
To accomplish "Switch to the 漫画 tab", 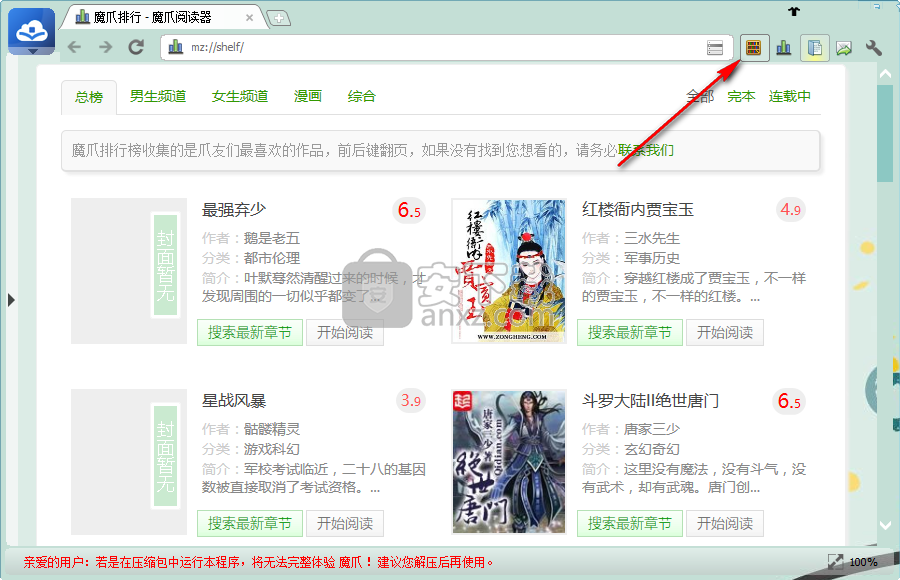I will point(308,97).
